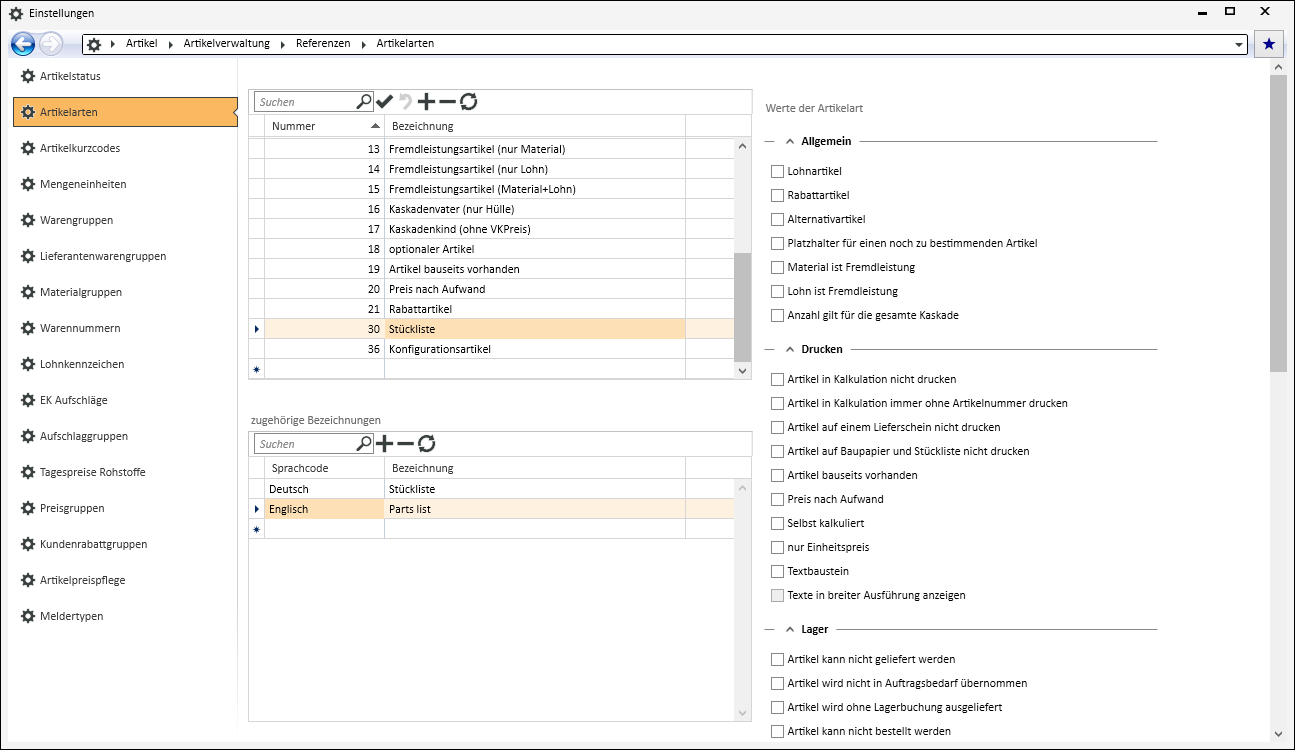Screen dimensions: 1295x750
Task: Collapse the Lager section
Action: pyautogui.click(x=790, y=629)
